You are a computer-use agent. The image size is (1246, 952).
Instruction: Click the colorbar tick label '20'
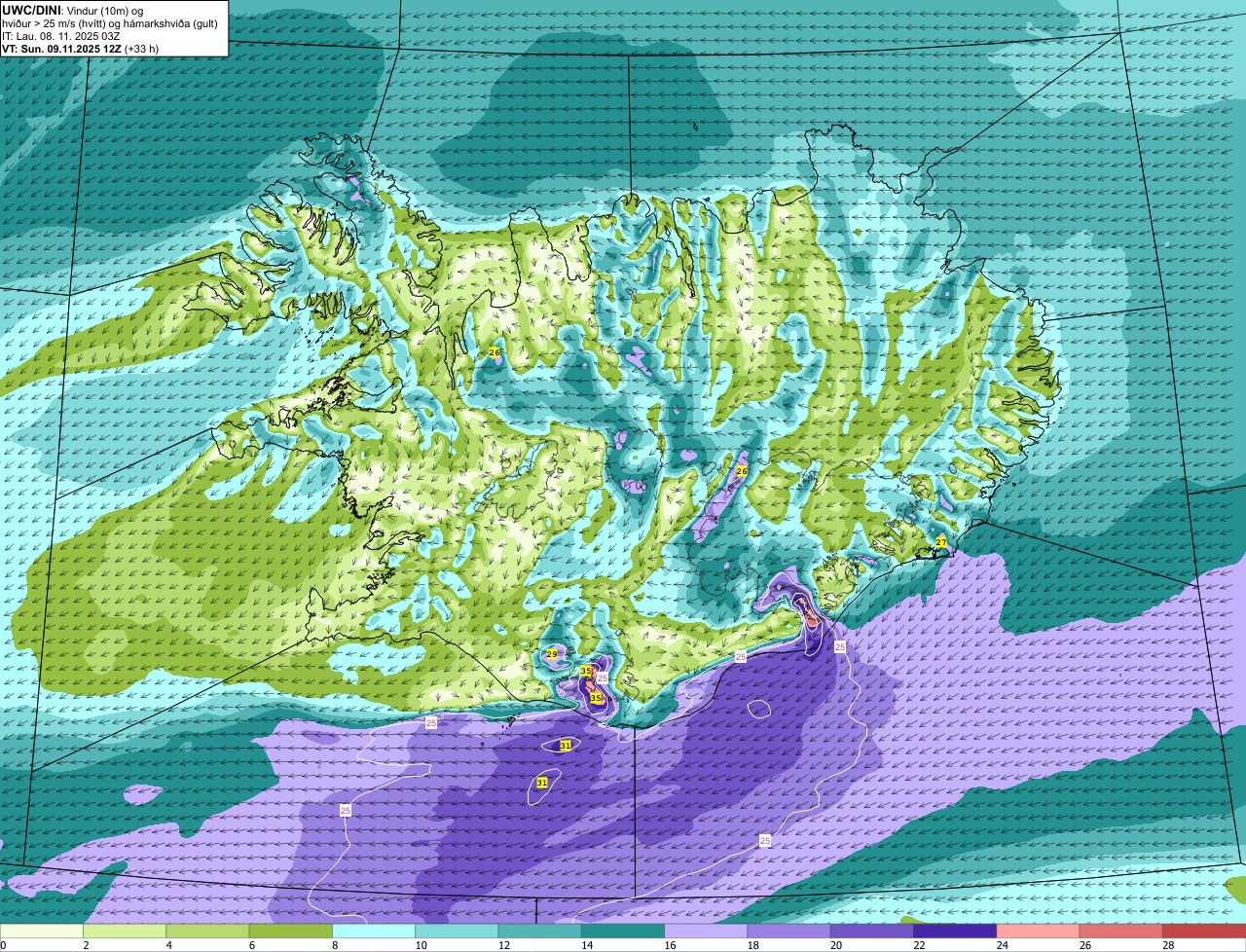(835, 945)
